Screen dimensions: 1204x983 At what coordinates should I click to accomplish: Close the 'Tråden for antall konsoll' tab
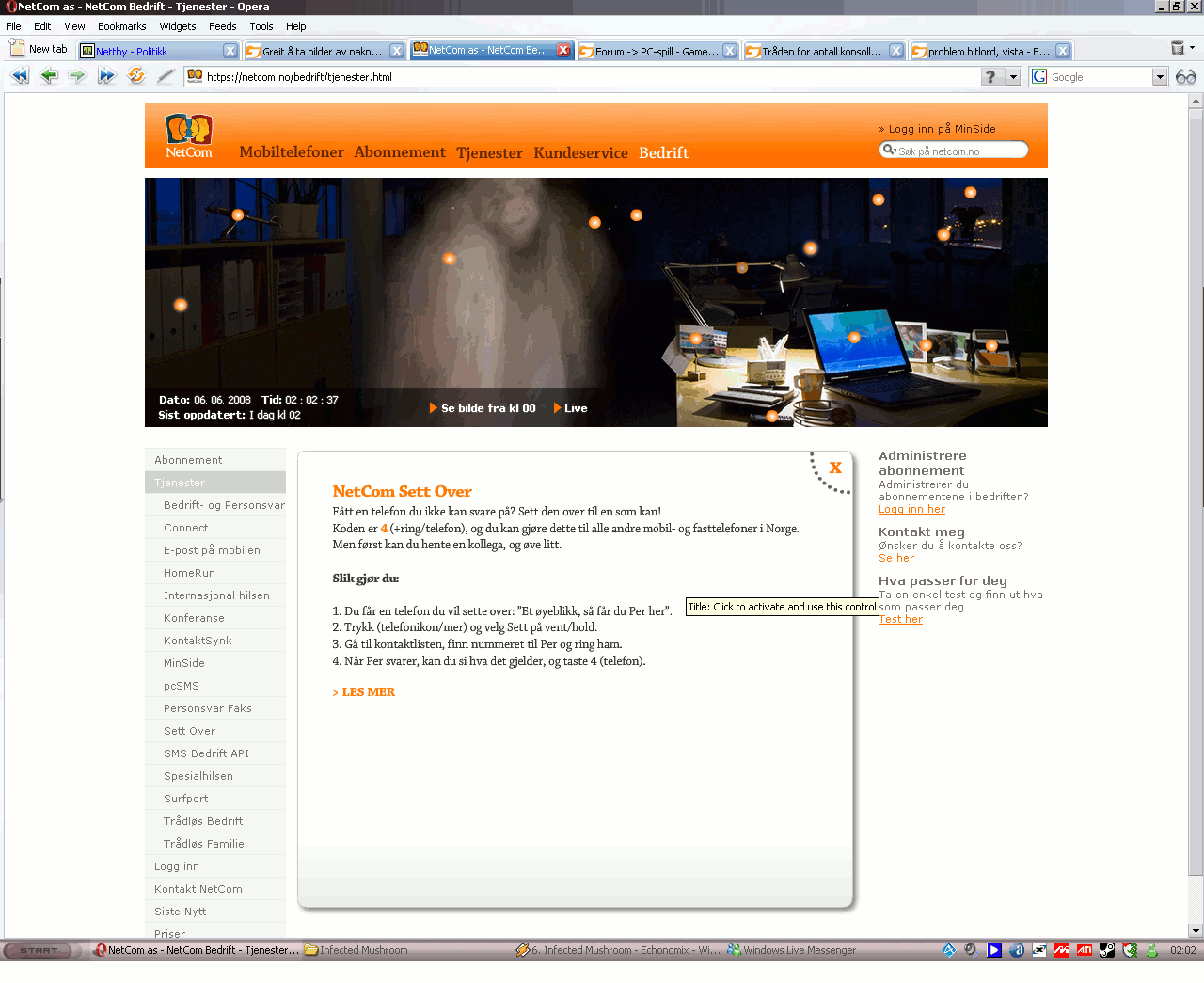click(x=896, y=51)
